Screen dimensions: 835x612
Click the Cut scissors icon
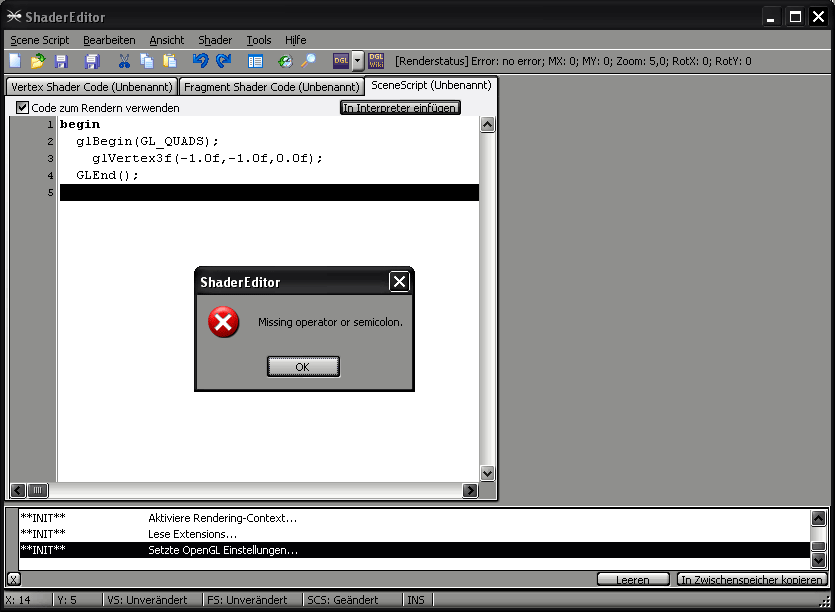pos(125,61)
